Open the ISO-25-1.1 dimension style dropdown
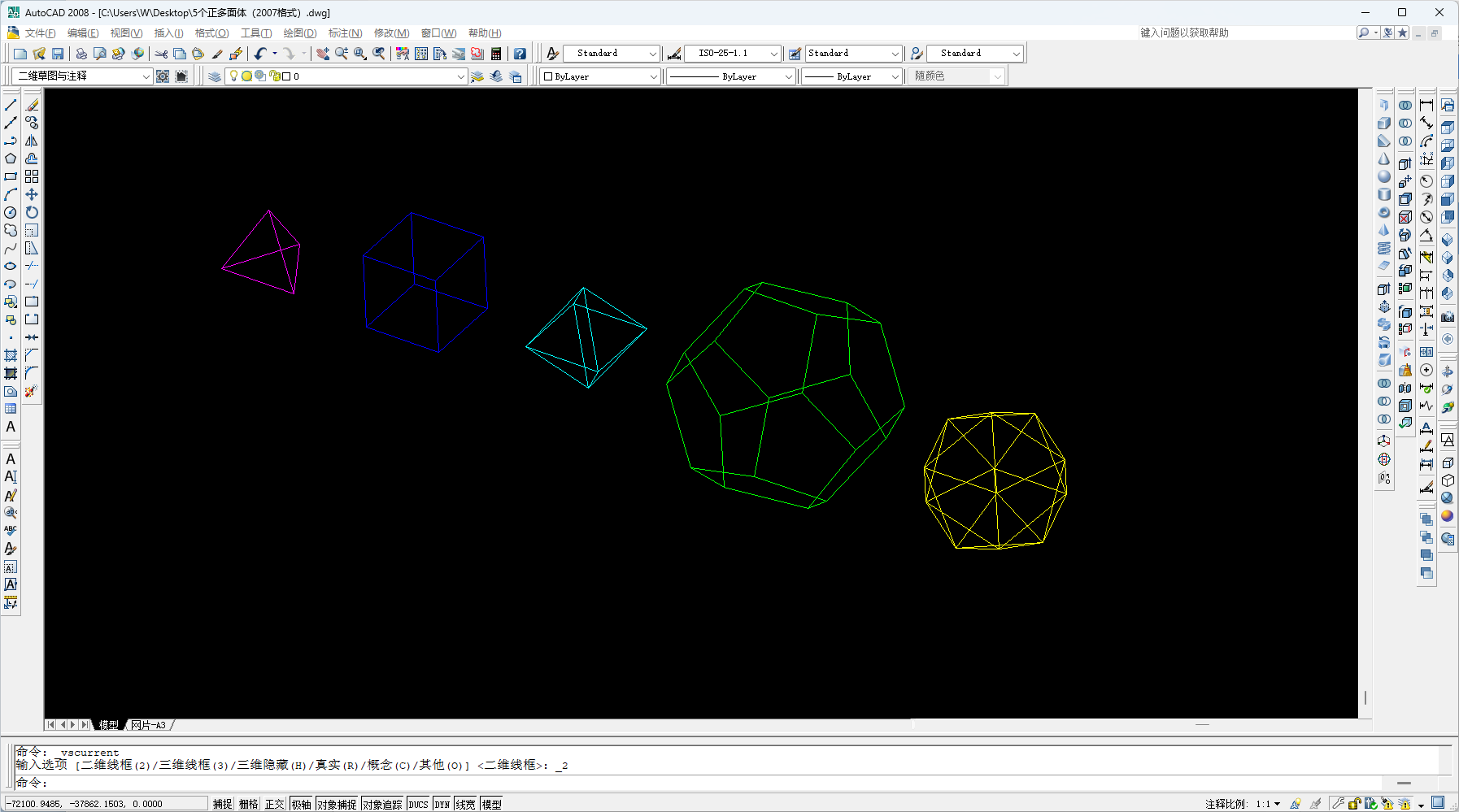Screen dimensions: 1459x812 pos(733,54)
